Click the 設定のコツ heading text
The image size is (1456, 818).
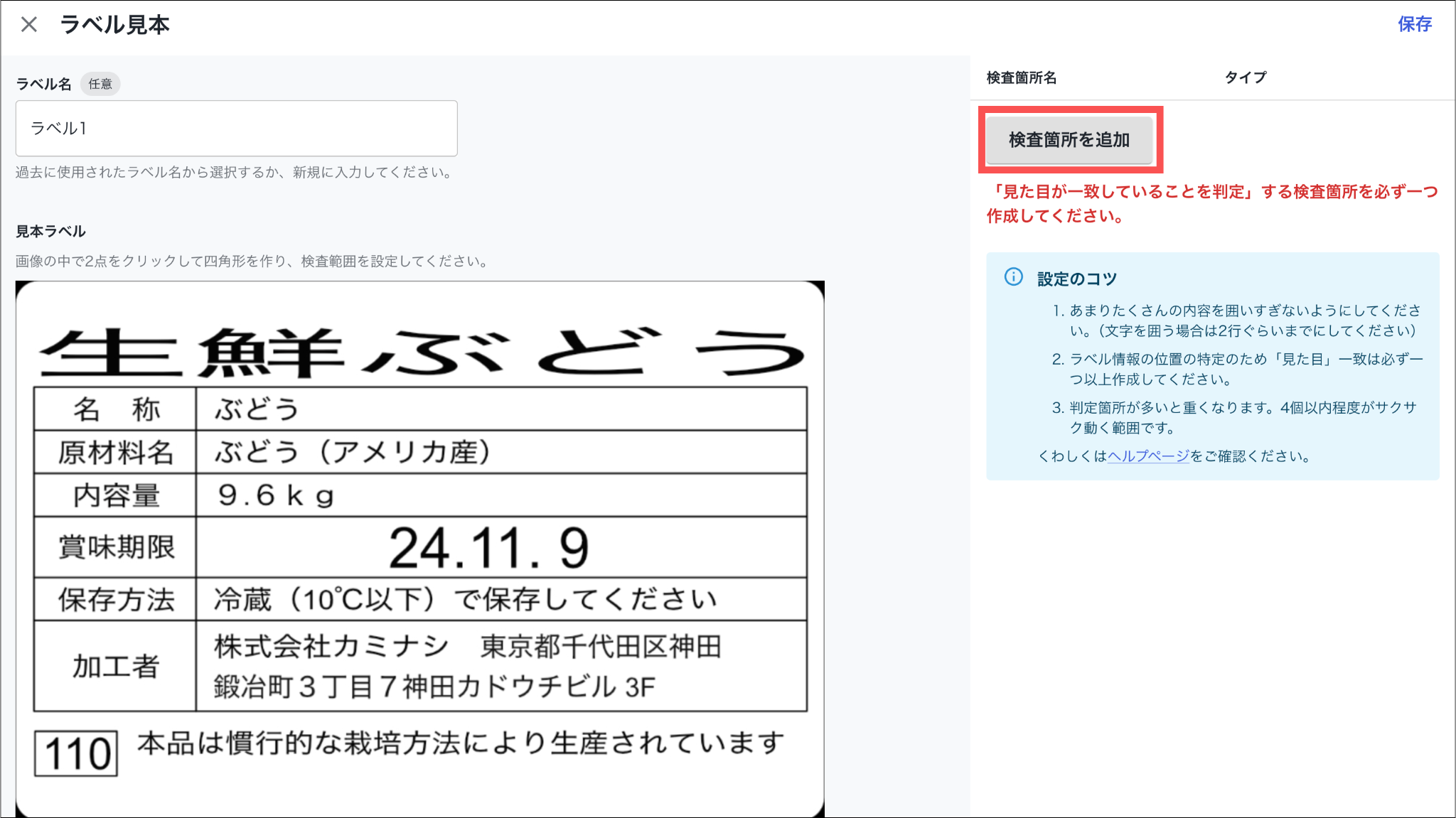[x=1076, y=279]
